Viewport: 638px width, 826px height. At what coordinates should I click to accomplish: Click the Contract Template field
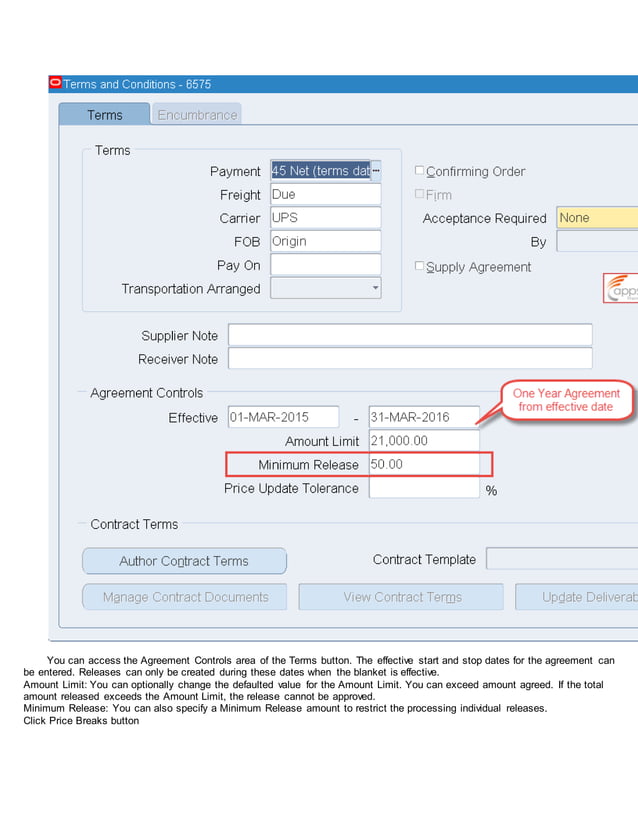[562, 559]
